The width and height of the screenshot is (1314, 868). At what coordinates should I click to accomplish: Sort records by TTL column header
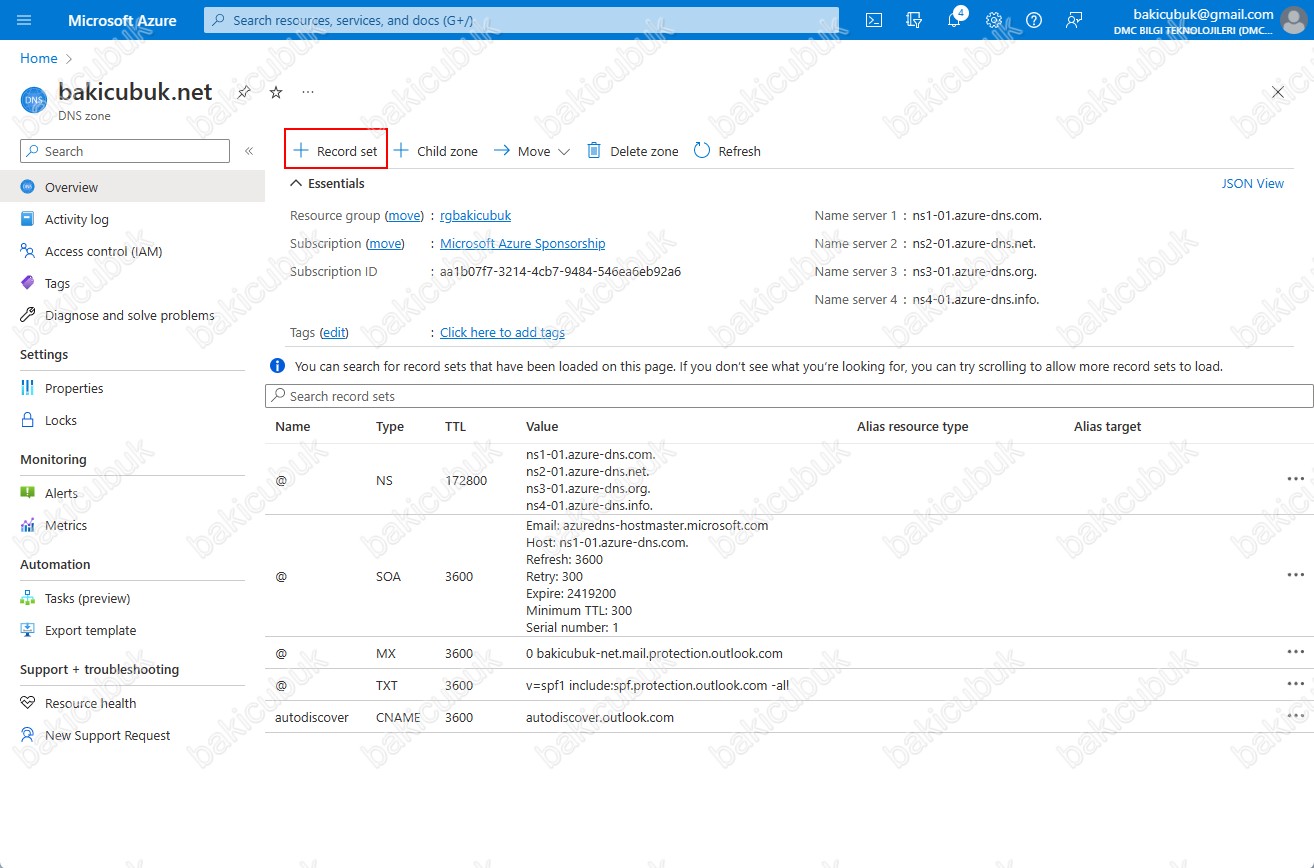[x=456, y=427]
